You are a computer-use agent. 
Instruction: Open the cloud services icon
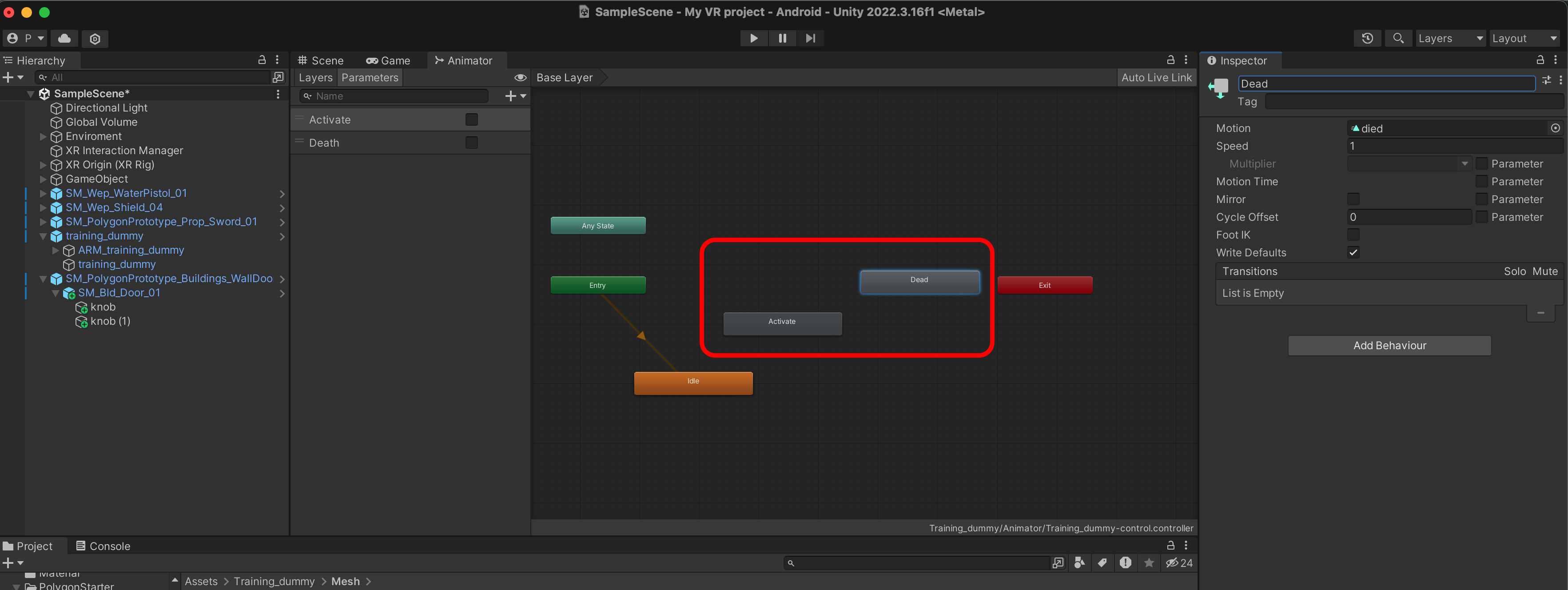(64, 38)
